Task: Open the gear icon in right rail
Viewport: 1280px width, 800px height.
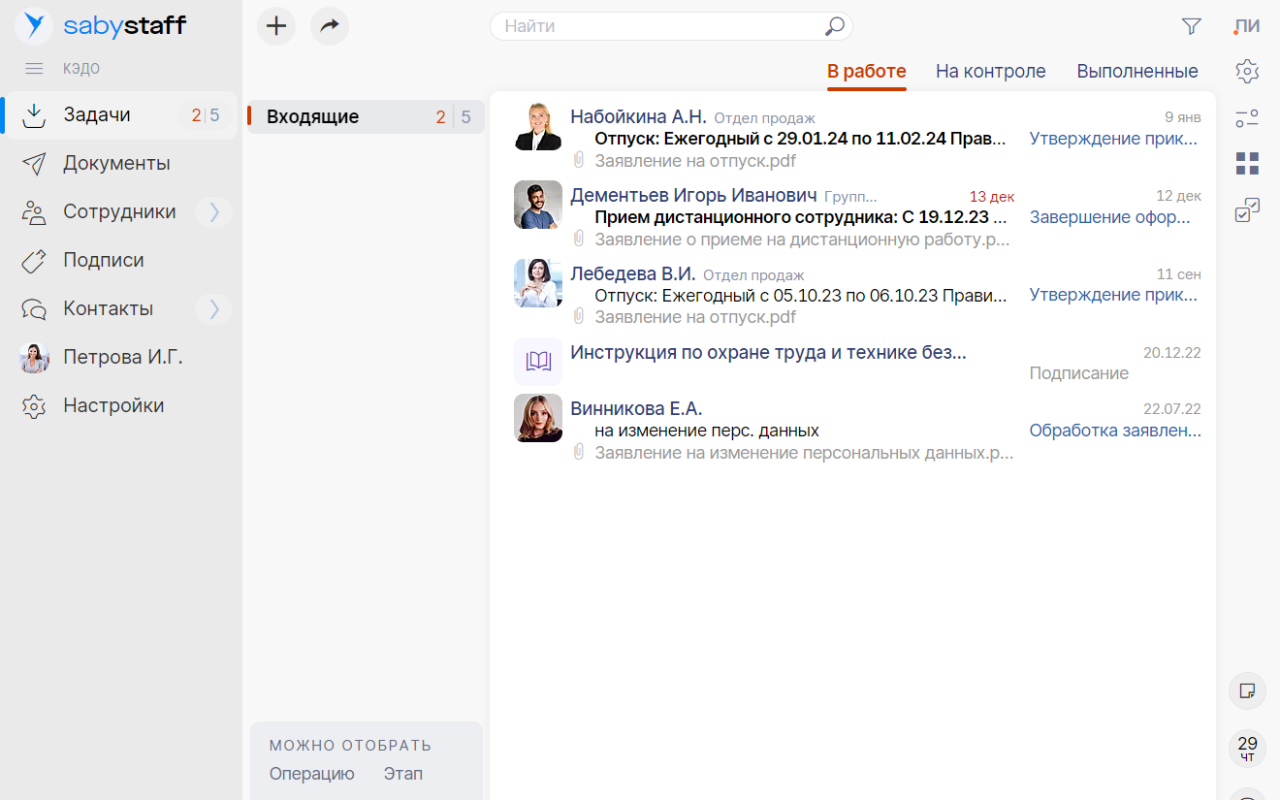Action: point(1247,71)
